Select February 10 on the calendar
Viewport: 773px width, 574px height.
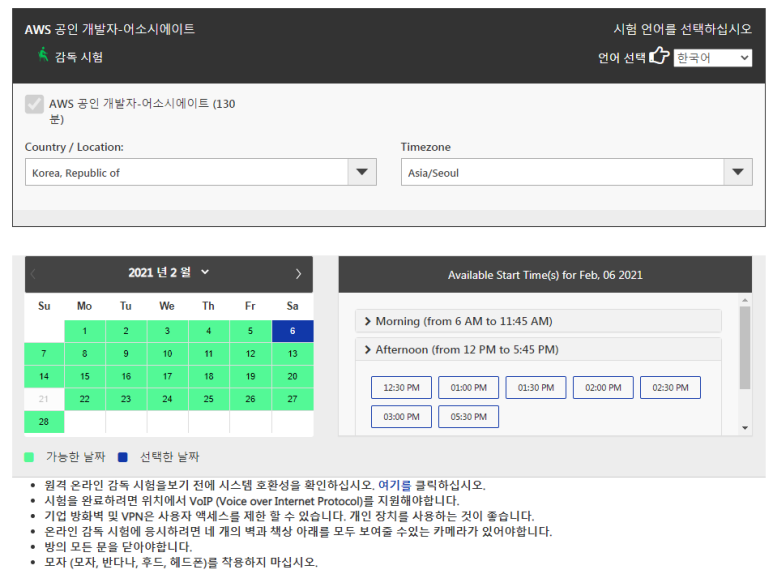tap(168, 354)
